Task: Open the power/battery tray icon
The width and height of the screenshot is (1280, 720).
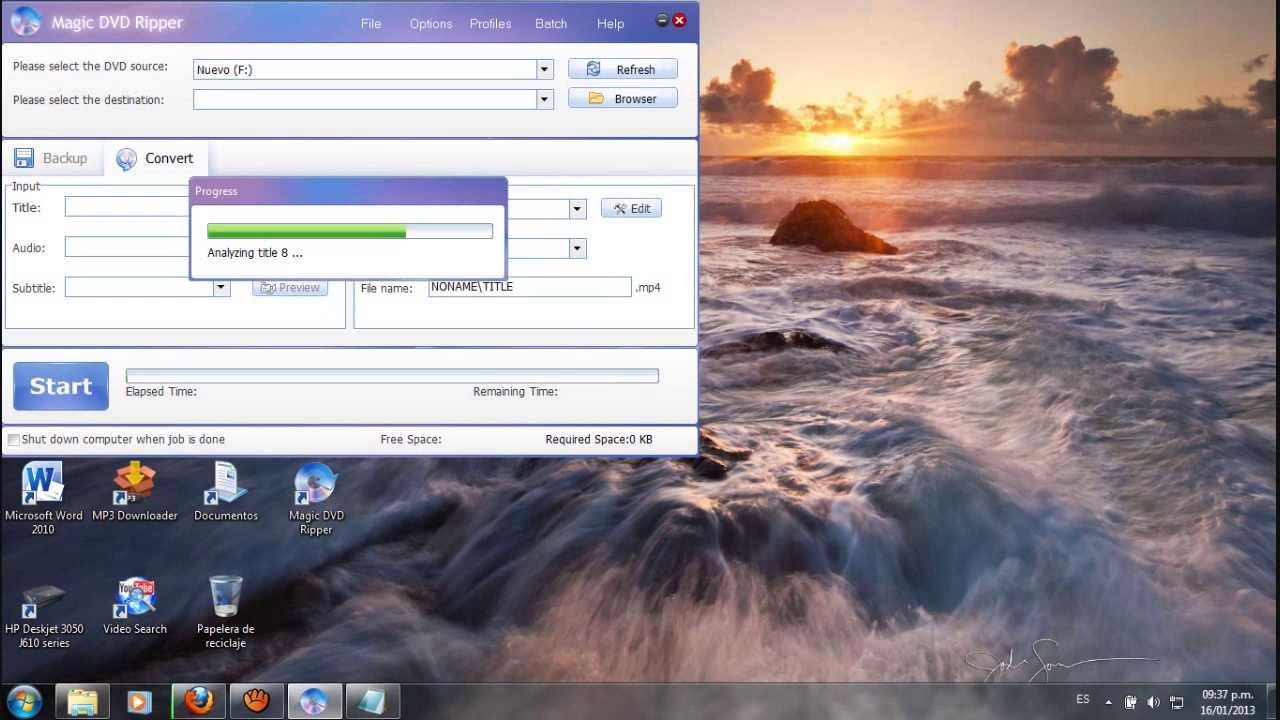Action: (1131, 702)
